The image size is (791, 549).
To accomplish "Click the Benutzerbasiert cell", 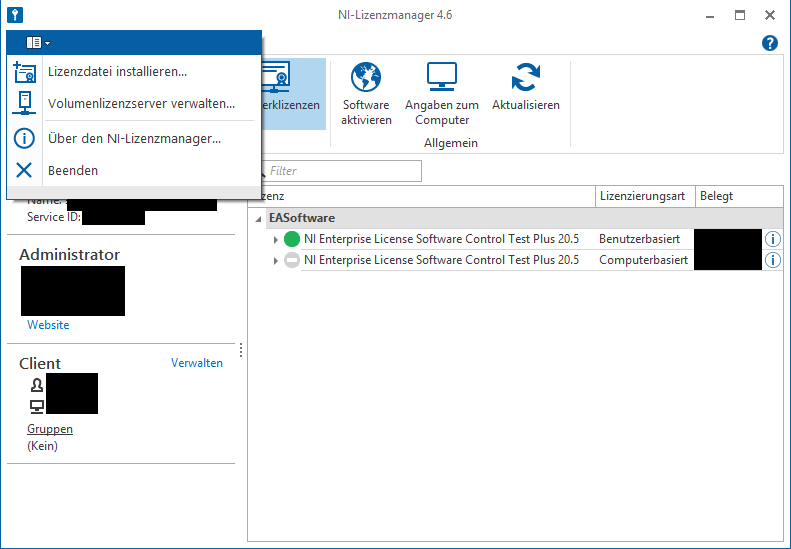I will pos(640,239).
